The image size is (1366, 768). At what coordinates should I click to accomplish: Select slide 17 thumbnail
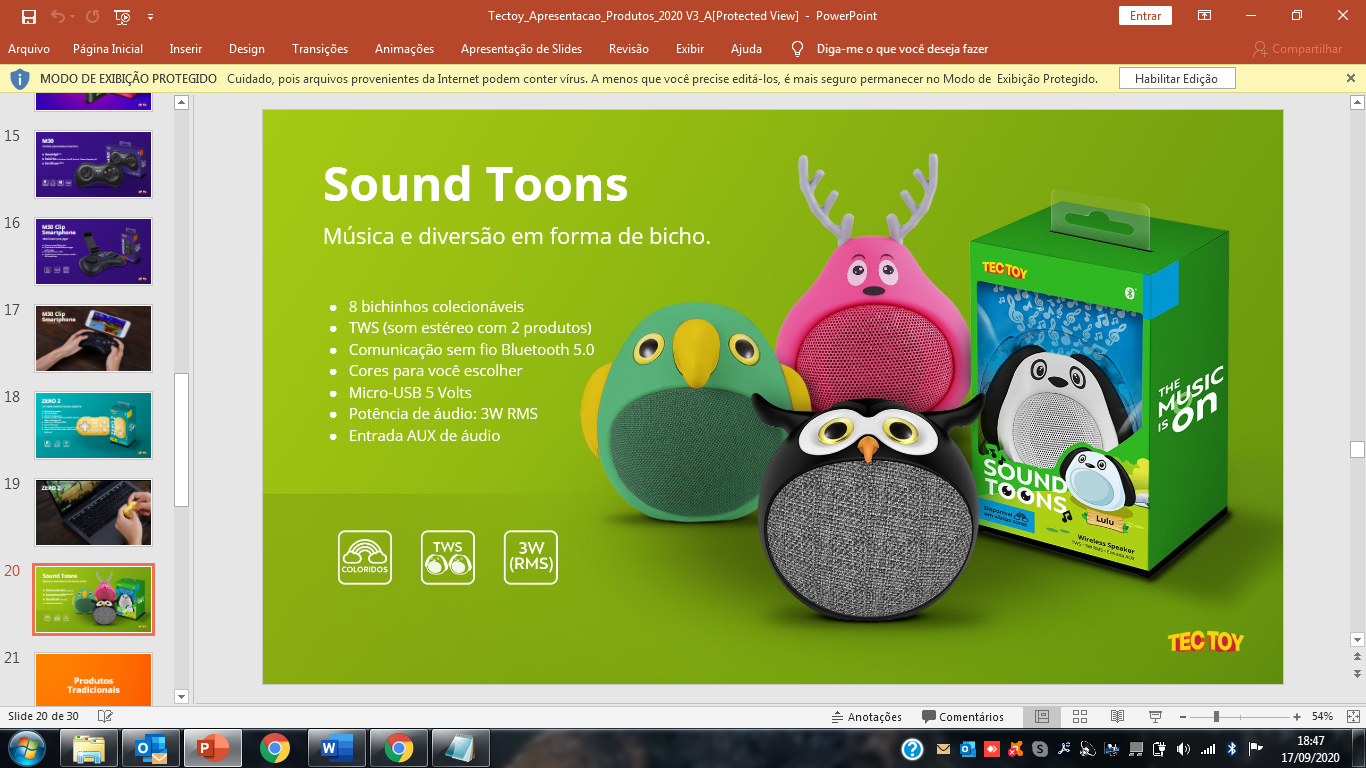93,338
